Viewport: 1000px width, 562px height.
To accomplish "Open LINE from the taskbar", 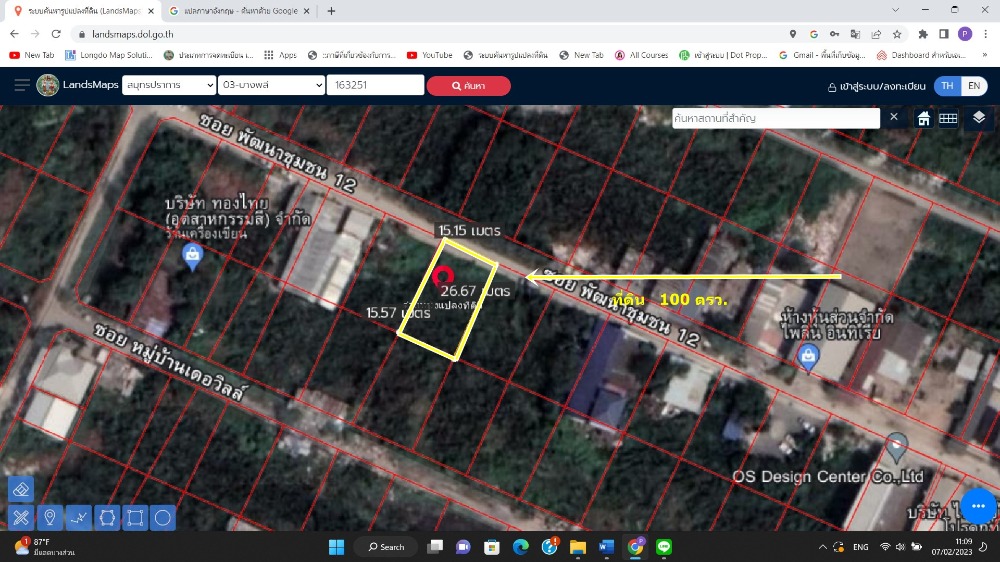I will (664, 547).
